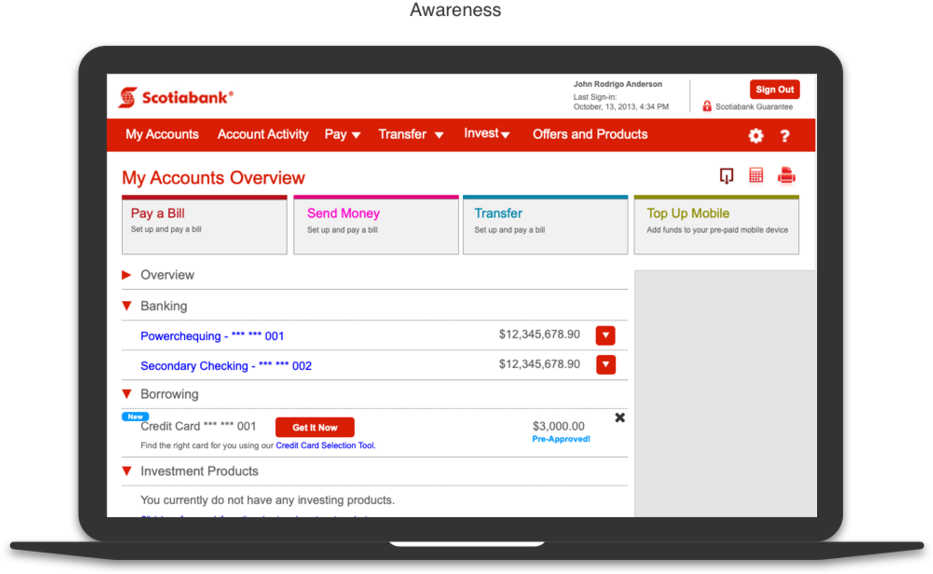Click the $3,000.00 credit amount
This screenshot has width=933, height=574.
pos(559,426)
